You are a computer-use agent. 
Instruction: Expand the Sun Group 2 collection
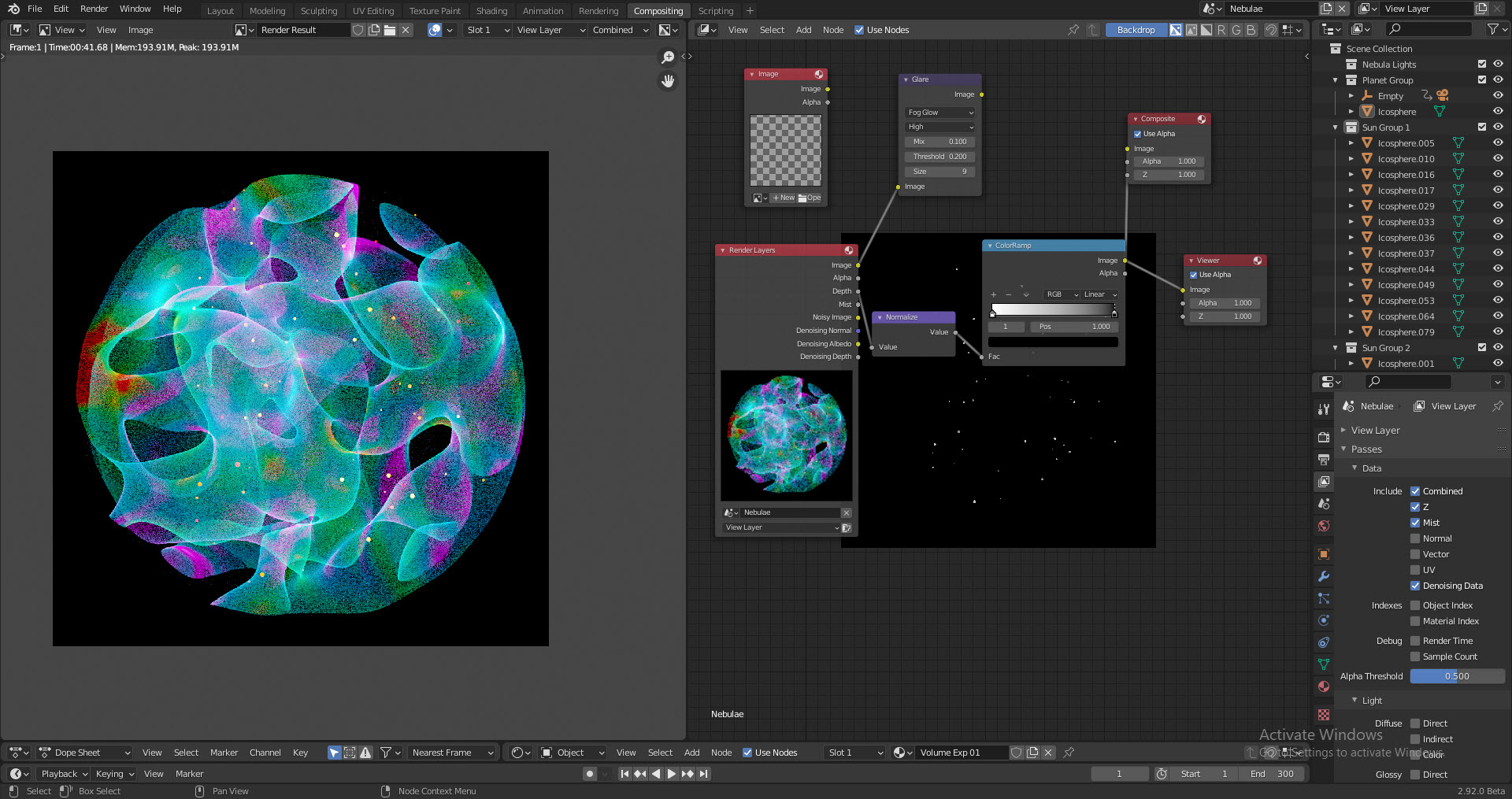[x=1334, y=347]
